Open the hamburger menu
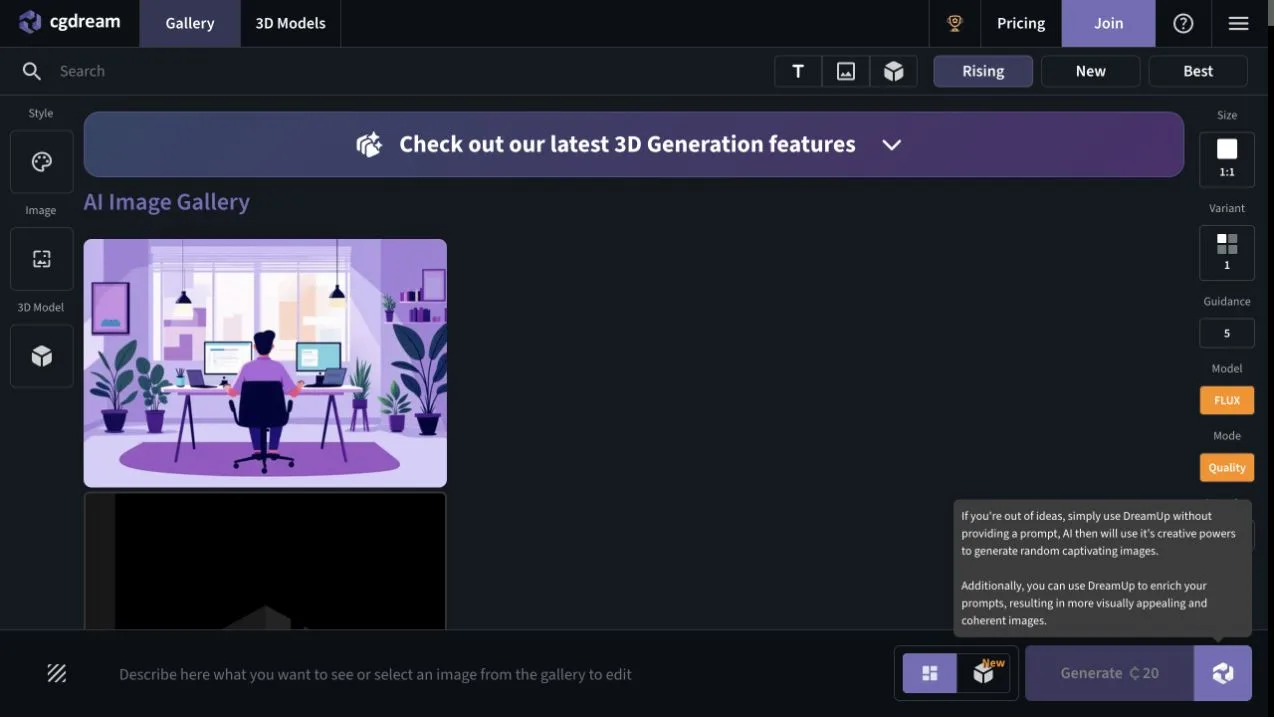The image size is (1274, 717). pyautogui.click(x=1238, y=23)
